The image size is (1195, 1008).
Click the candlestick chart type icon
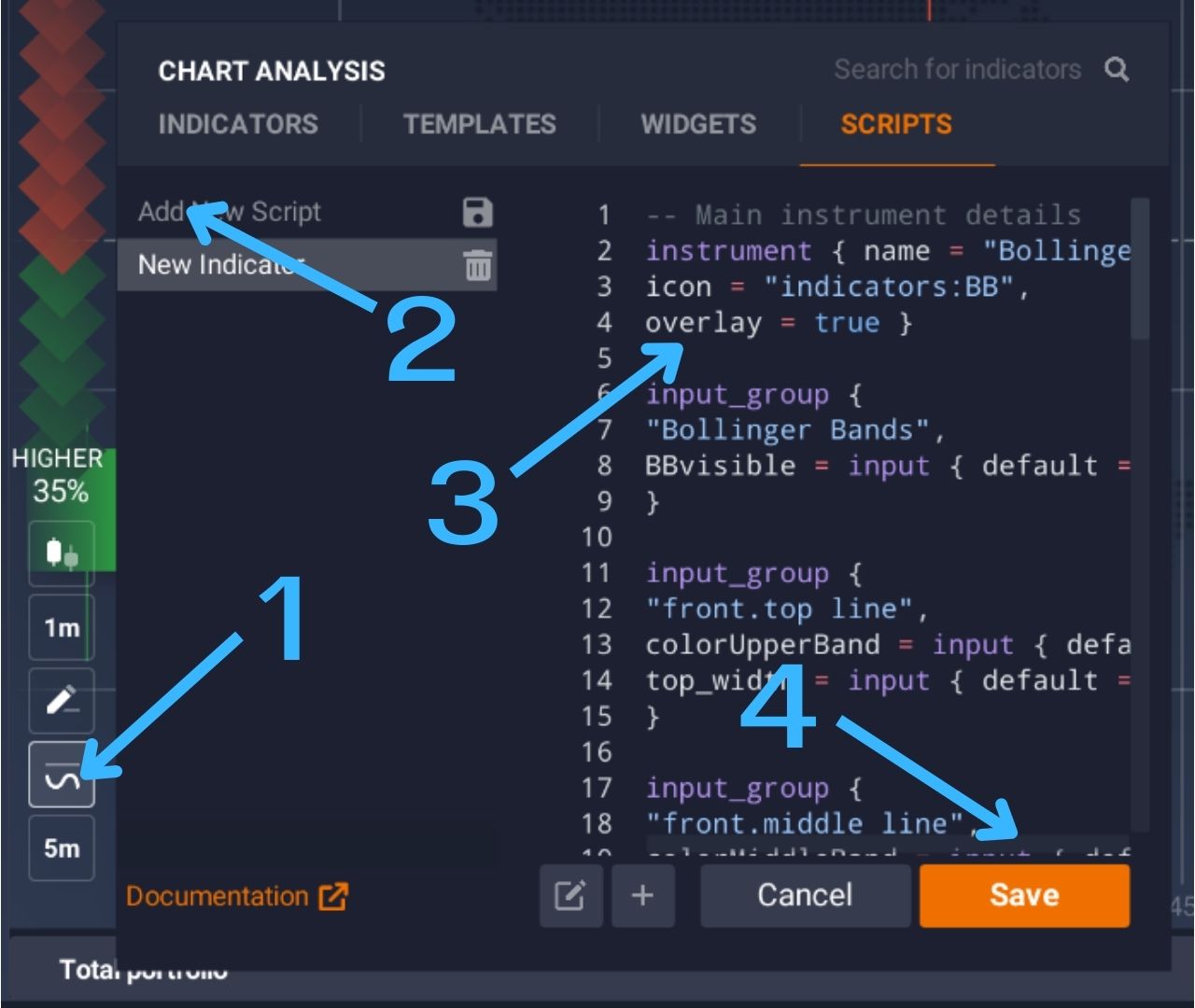point(62,553)
